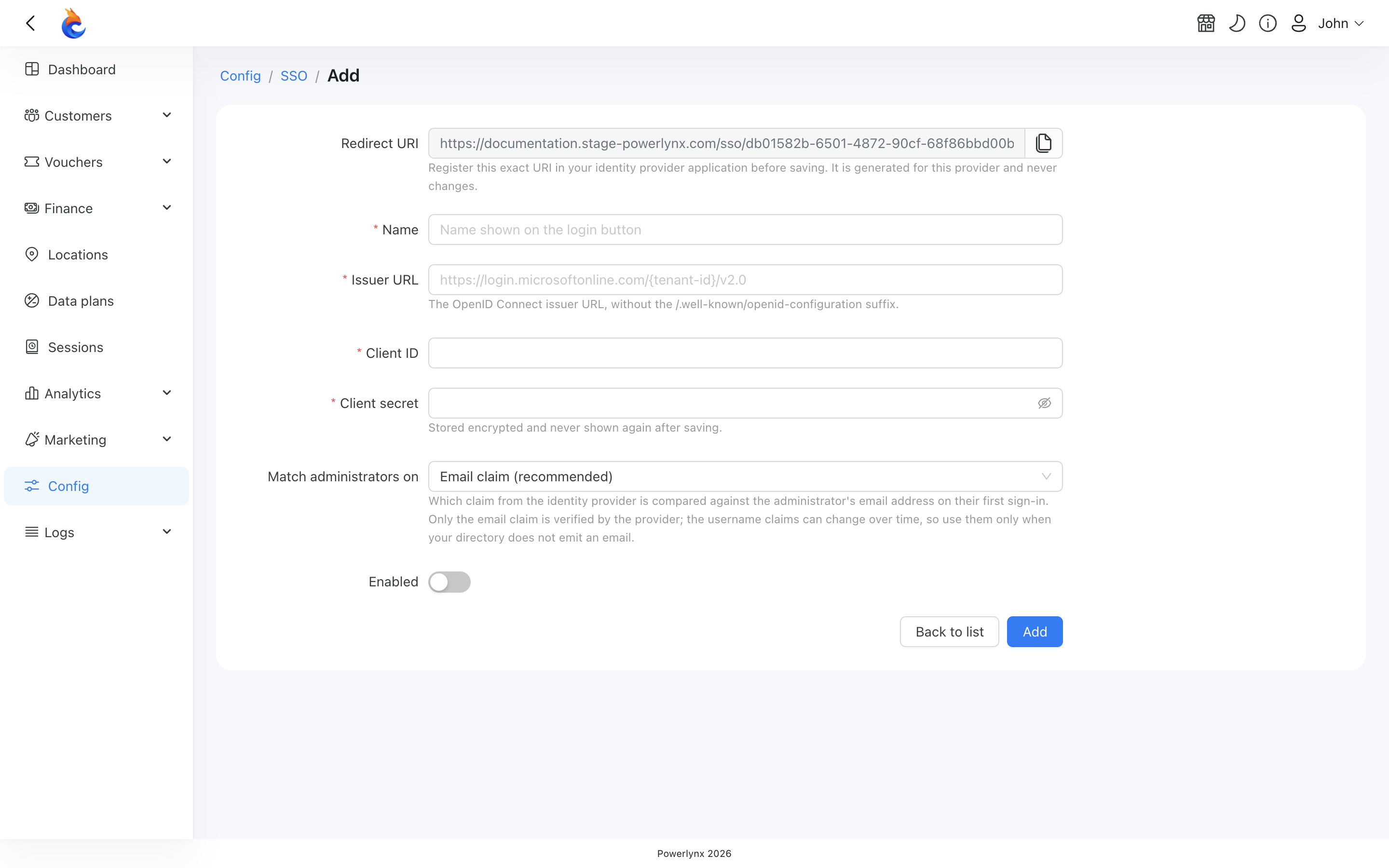
Task: Click the user profile avatar icon
Action: pyautogui.click(x=1298, y=24)
